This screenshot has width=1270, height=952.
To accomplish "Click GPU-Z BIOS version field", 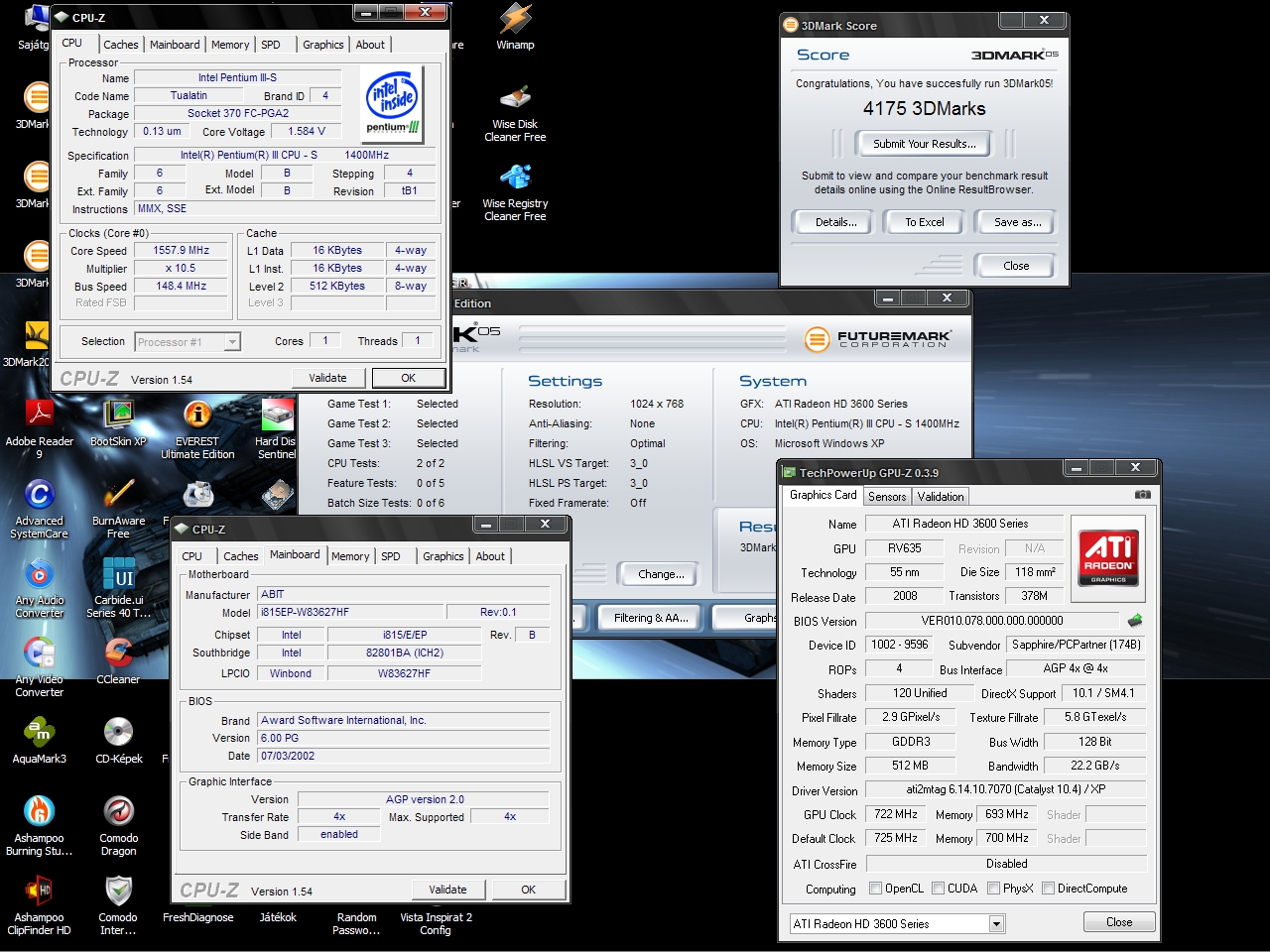I will (x=992, y=621).
